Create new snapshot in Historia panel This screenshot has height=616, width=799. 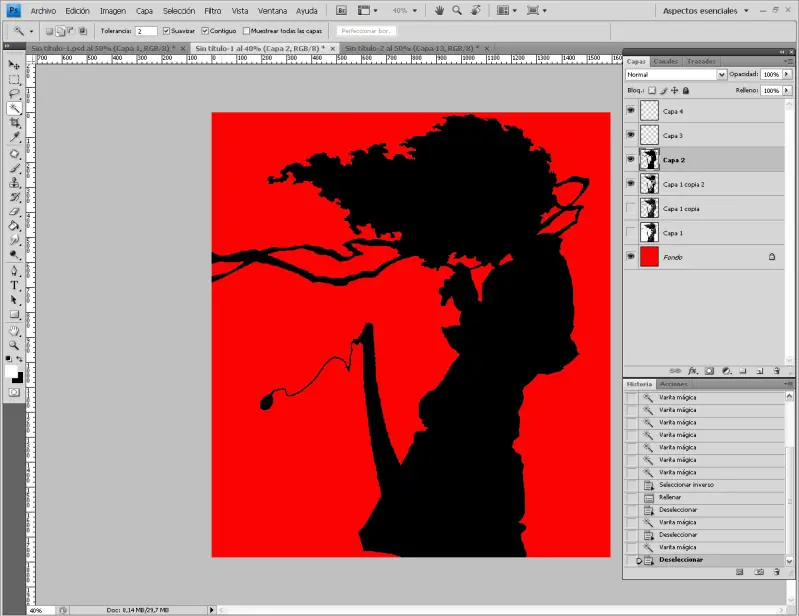tap(759, 572)
